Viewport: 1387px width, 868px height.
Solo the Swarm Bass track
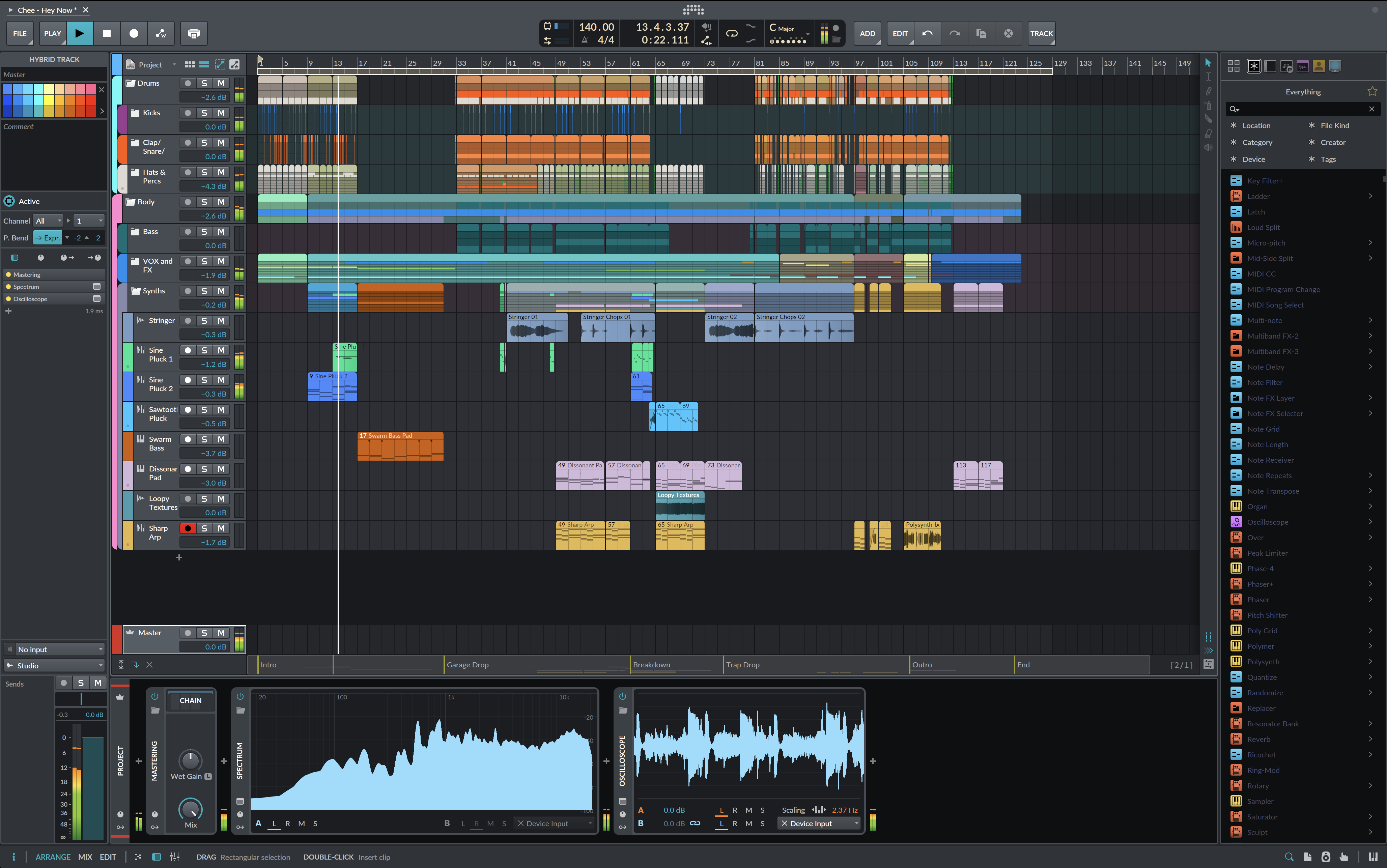point(204,439)
